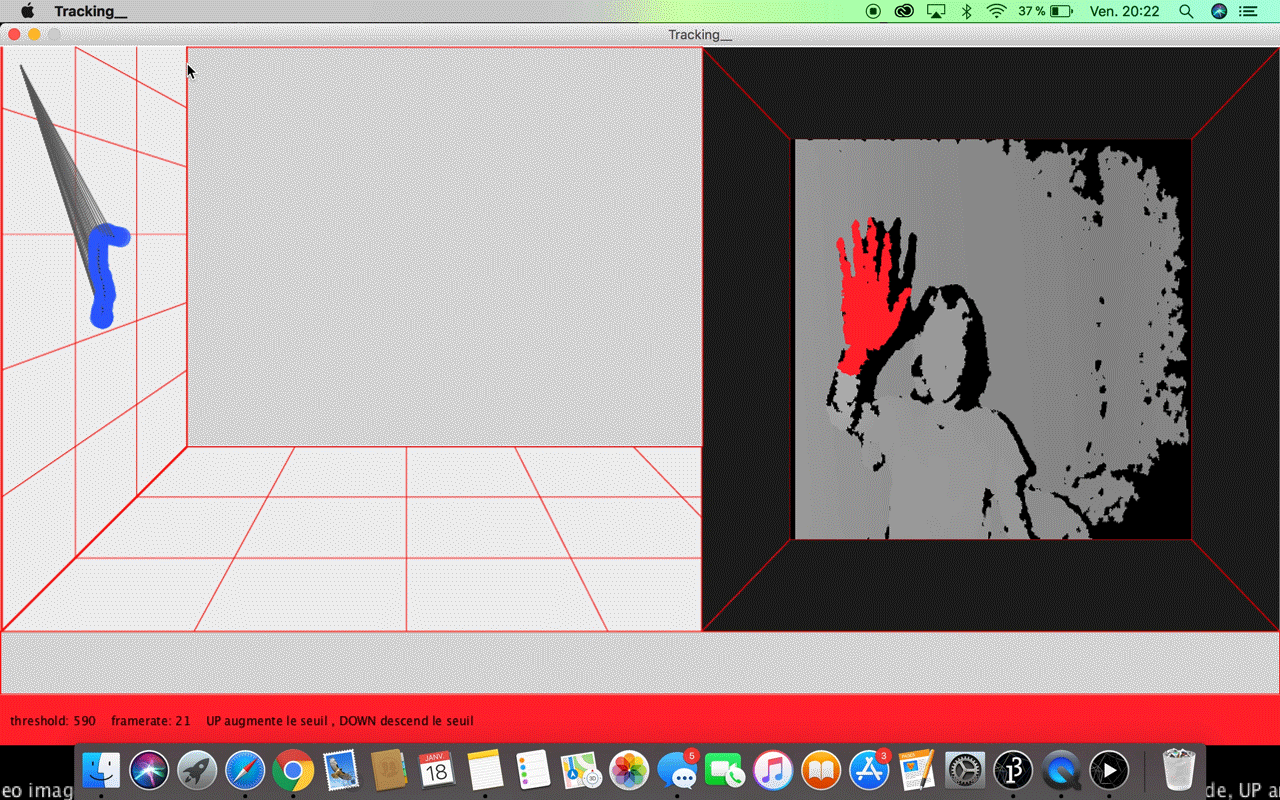Viewport: 1280px width, 800px height.
Task: Expand the AirPlay display menu
Action: click(x=936, y=11)
